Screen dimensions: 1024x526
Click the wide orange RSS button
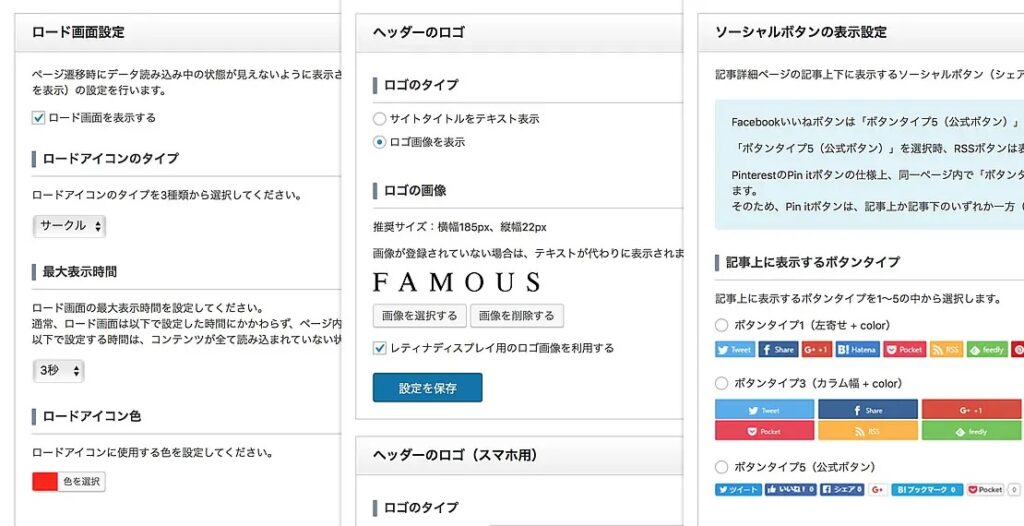(x=868, y=431)
